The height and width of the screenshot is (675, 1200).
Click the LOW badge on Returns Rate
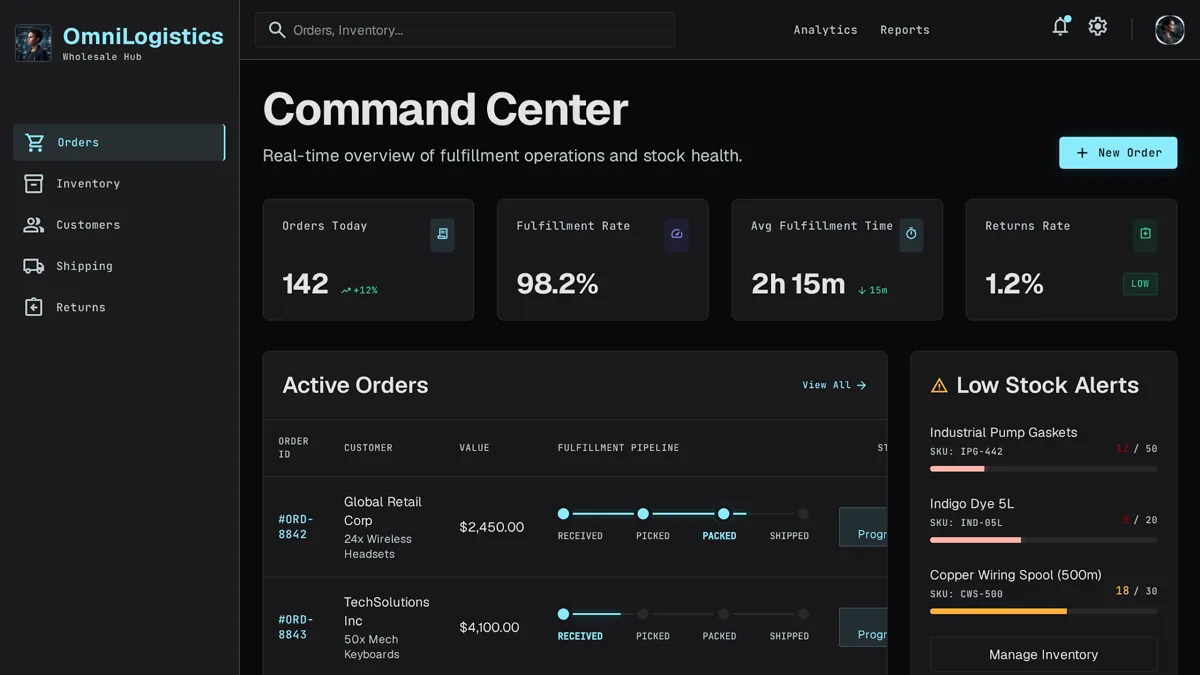1140,284
